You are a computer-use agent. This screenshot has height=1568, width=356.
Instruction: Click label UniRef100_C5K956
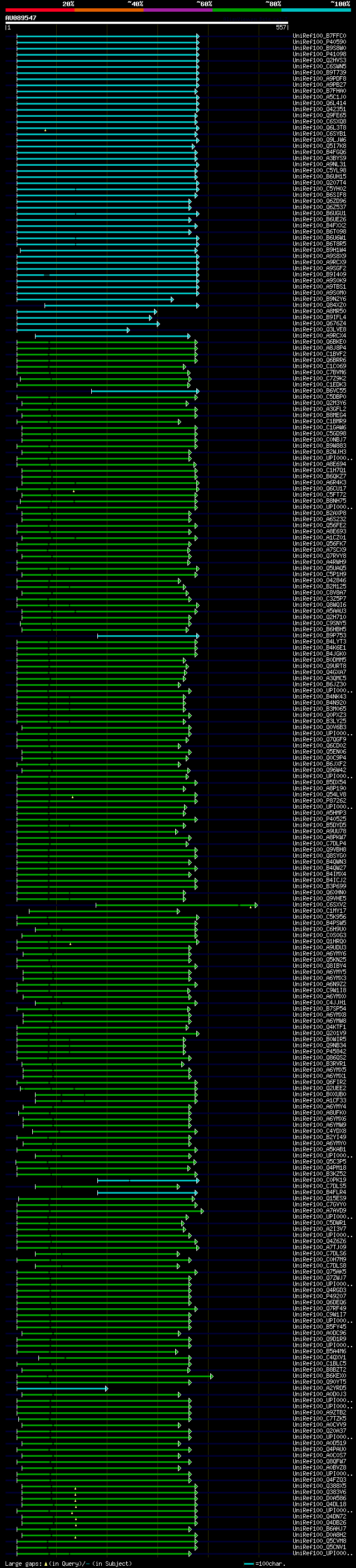(x=319, y=917)
